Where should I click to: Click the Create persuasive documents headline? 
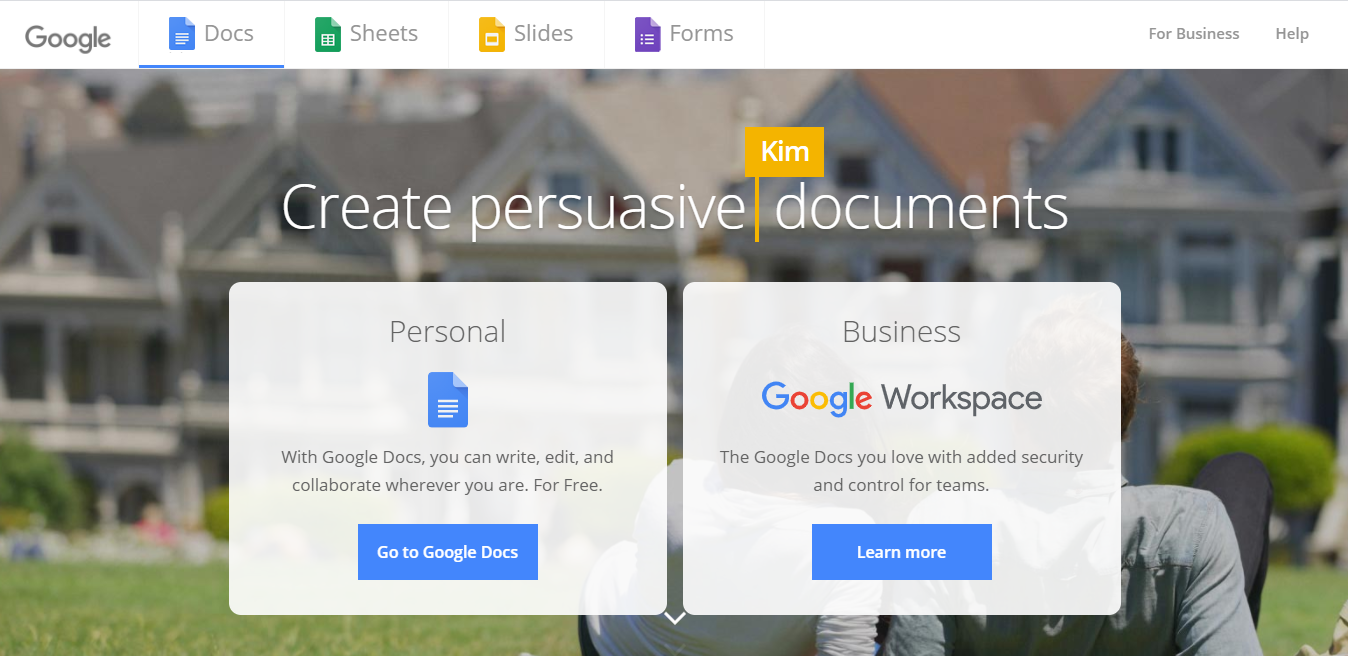[674, 208]
